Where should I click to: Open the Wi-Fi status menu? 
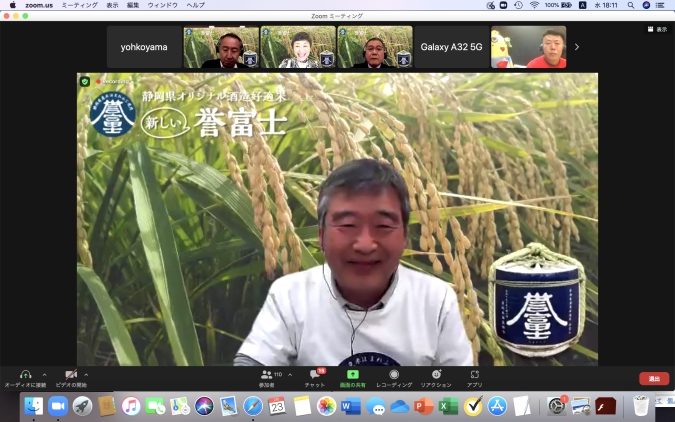[x=534, y=5]
